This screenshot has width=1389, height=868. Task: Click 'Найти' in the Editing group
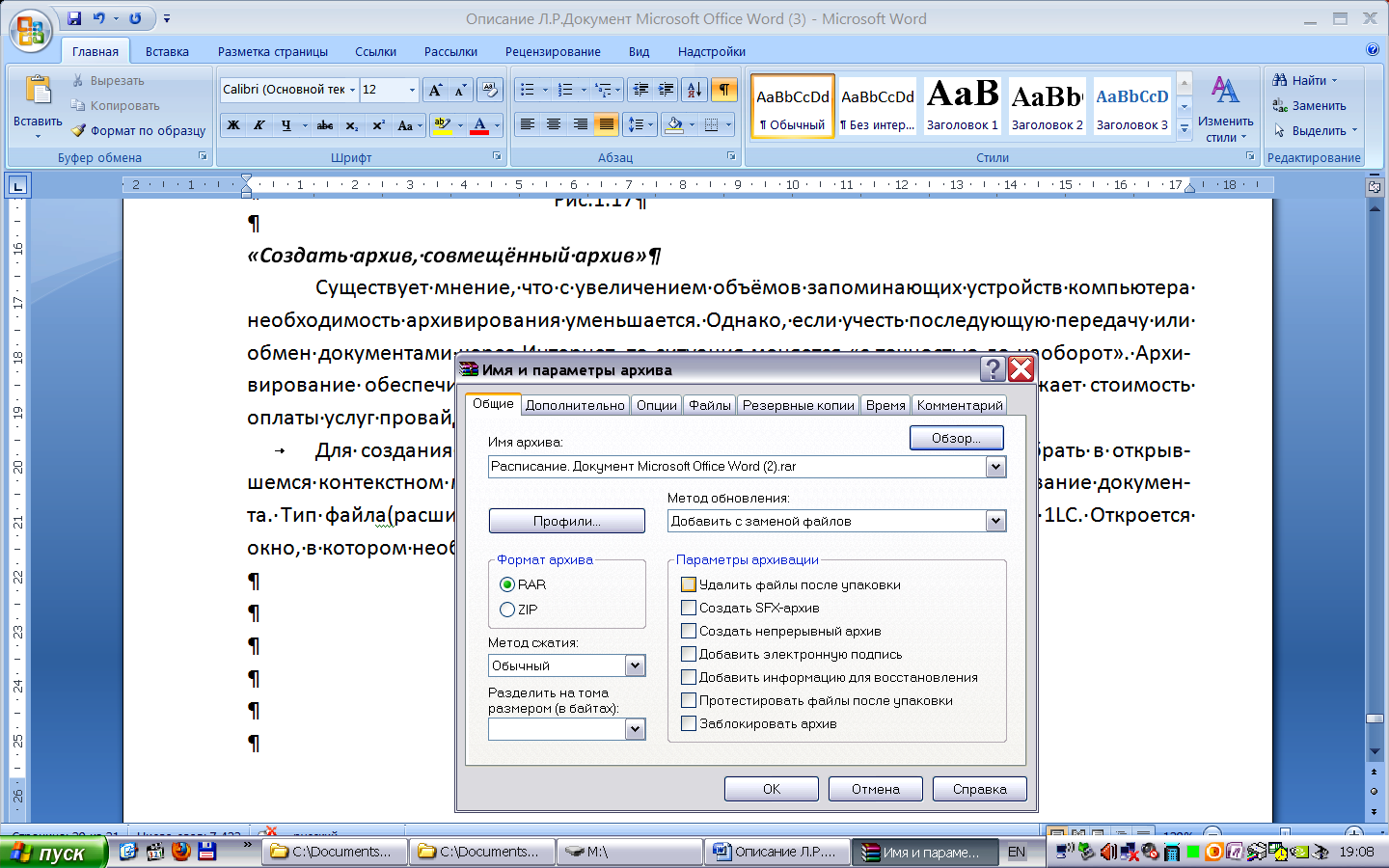tap(1306, 80)
